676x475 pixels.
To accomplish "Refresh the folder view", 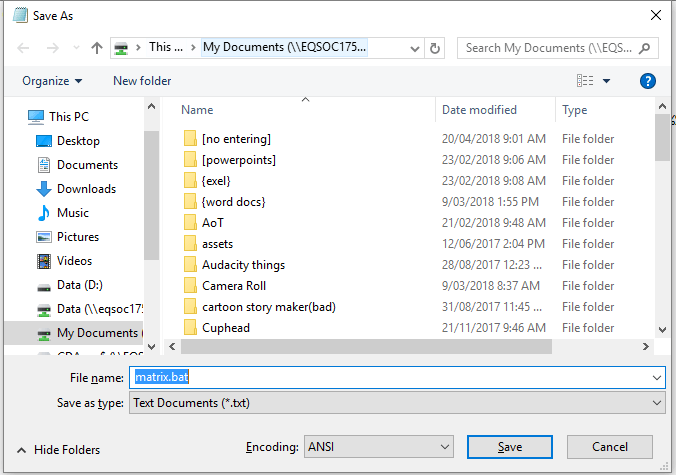I will [435, 48].
